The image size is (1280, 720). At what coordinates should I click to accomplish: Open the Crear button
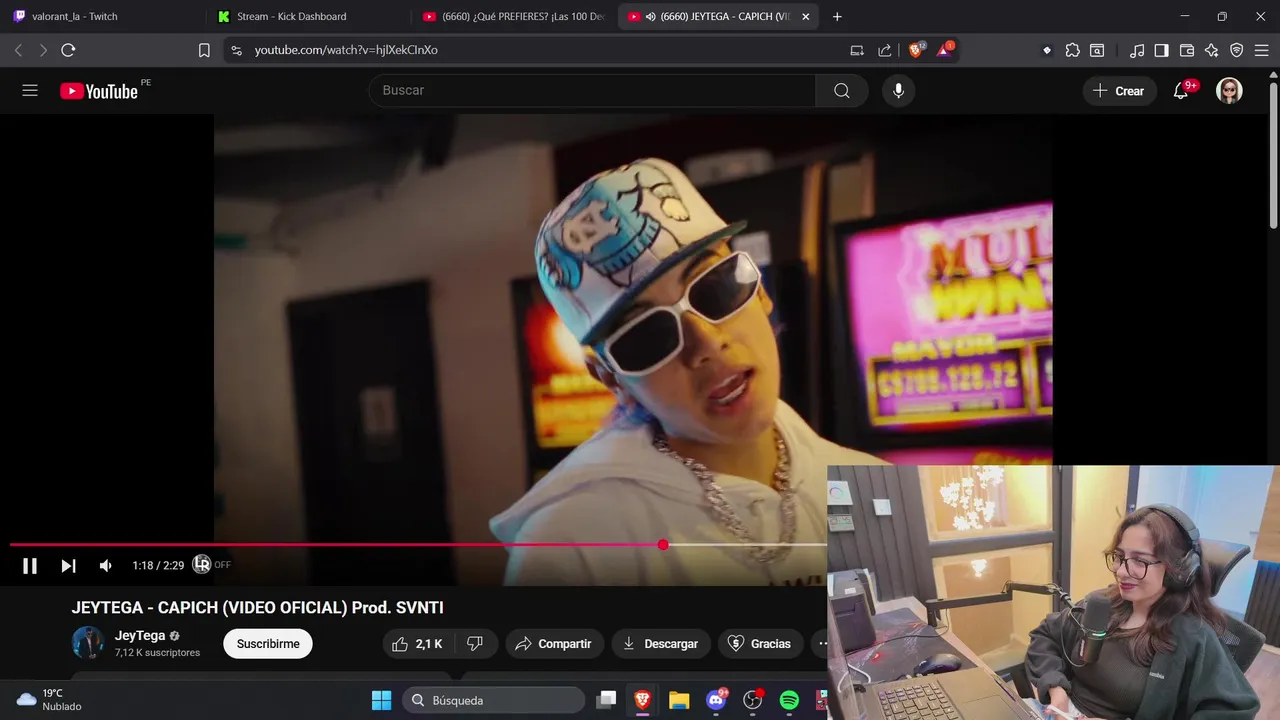point(1119,90)
